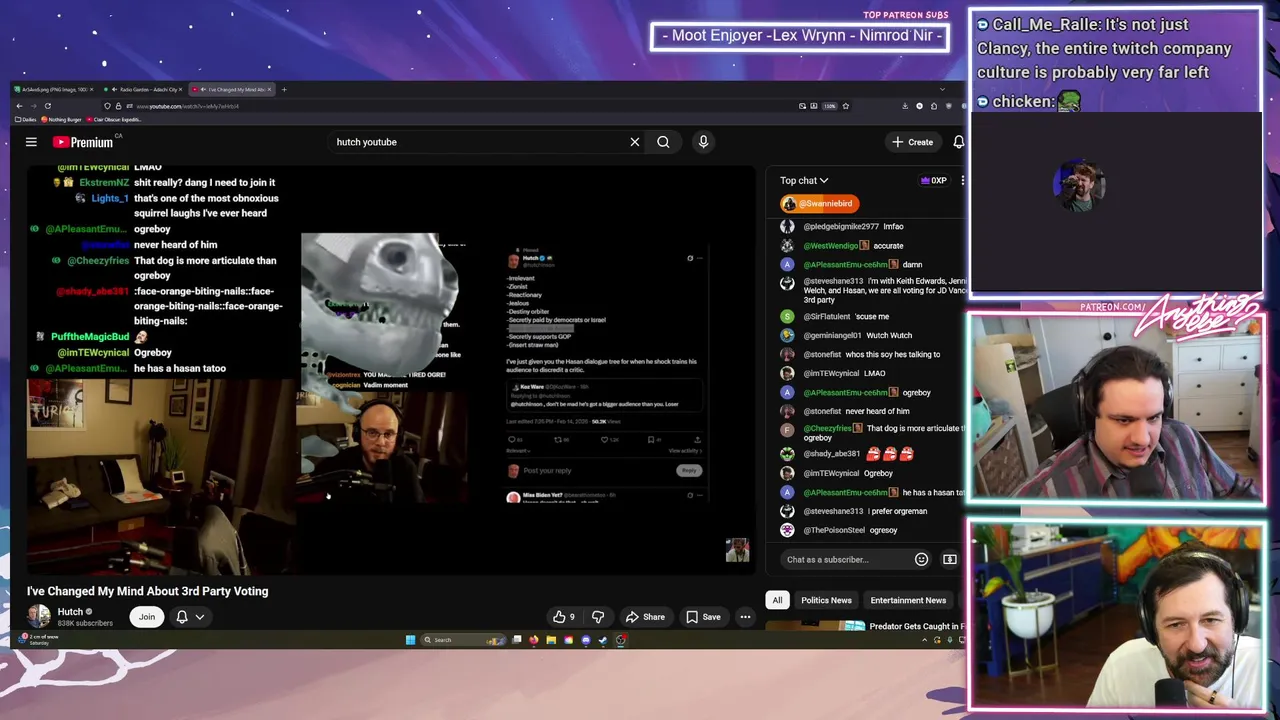Click the video title 'I've Changed My Mind About 3rd Party Voting'
The image size is (1280, 720).
148,591
